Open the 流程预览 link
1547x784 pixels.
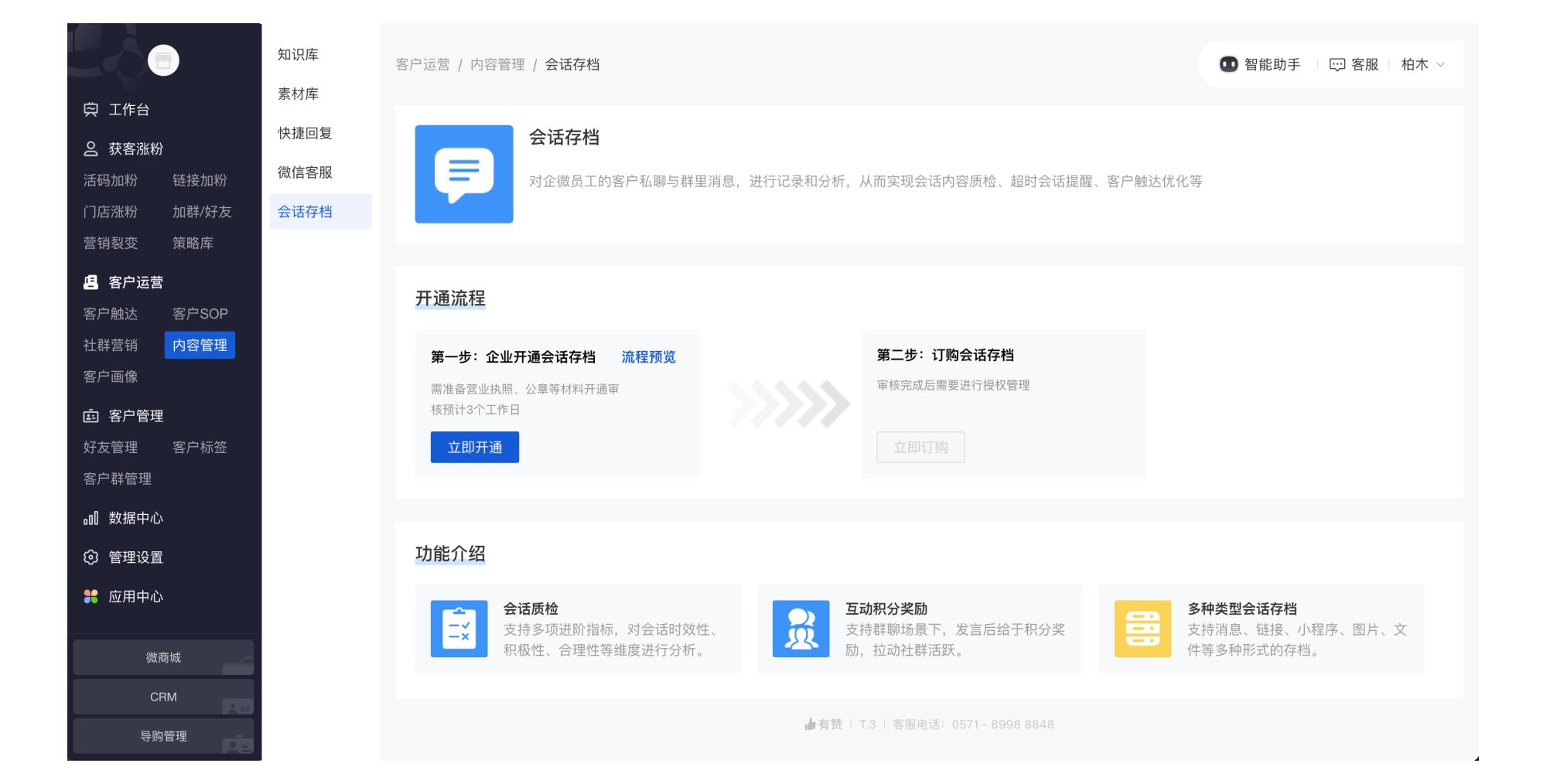[x=648, y=357]
